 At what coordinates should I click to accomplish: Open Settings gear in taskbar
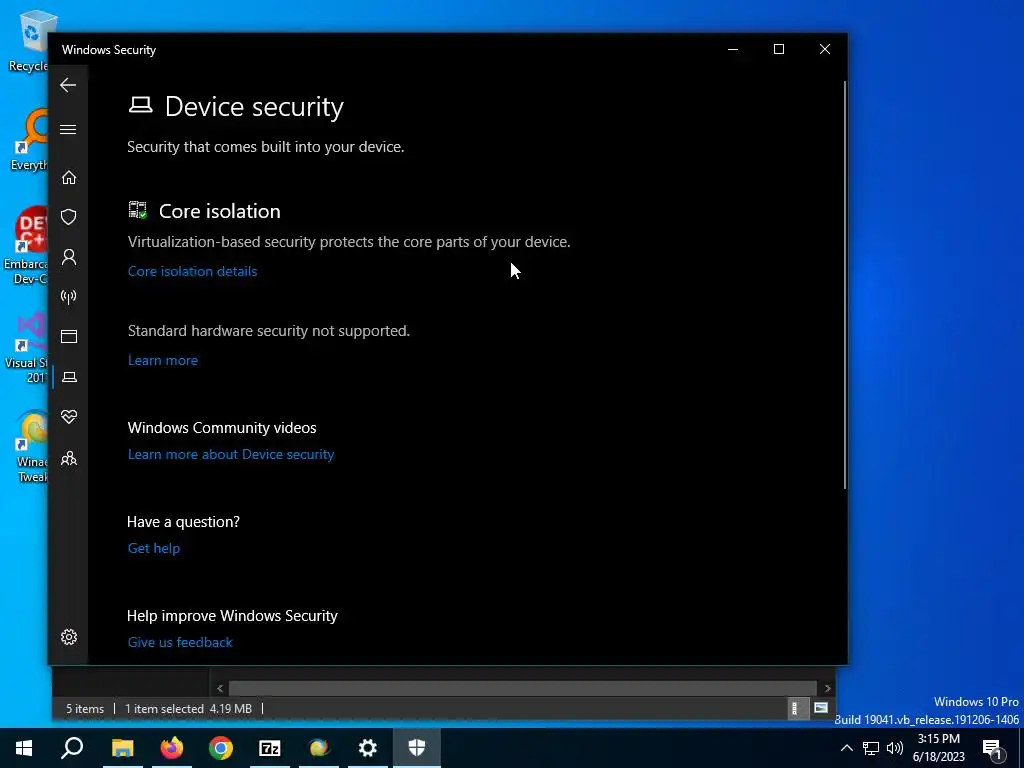[368, 748]
